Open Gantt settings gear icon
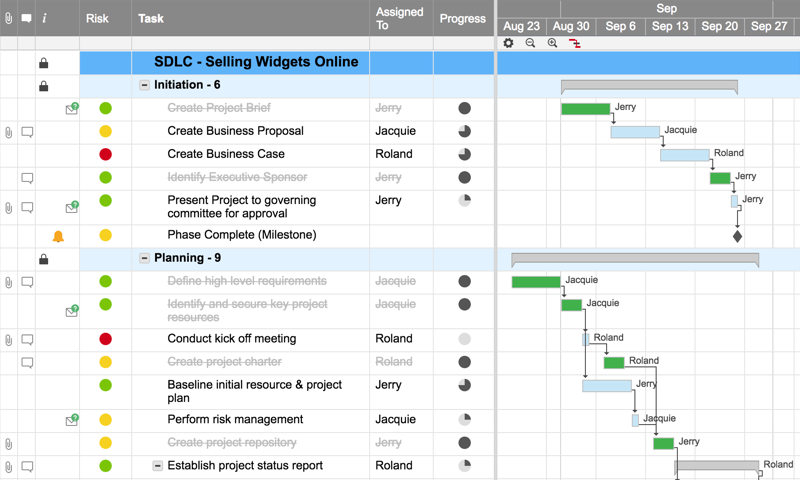The image size is (800, 480). tap(508, 43)
